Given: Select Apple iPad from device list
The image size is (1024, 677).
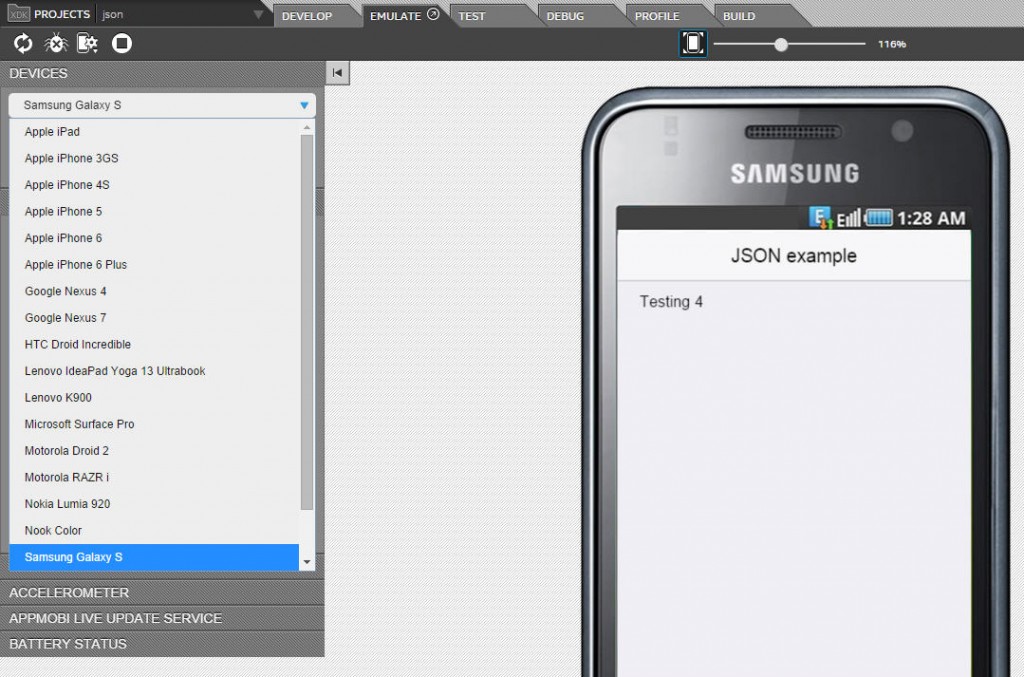Looking at the screenshot, I should (154, 132).
